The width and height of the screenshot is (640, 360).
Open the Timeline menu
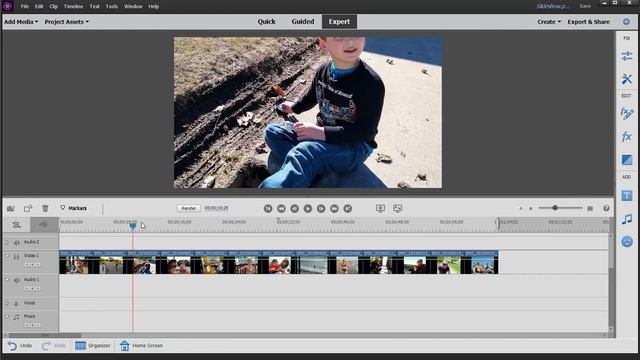pos(73,6)
